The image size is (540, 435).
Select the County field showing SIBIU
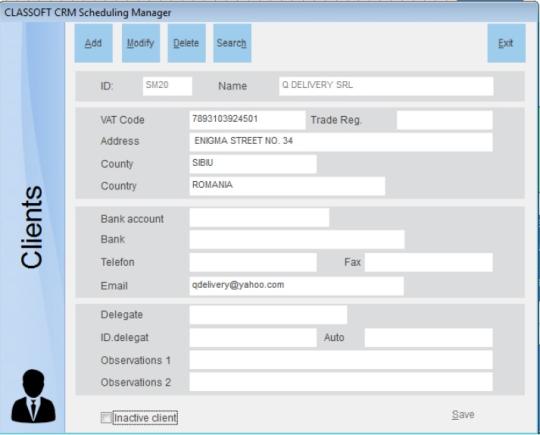pos(253,164)
